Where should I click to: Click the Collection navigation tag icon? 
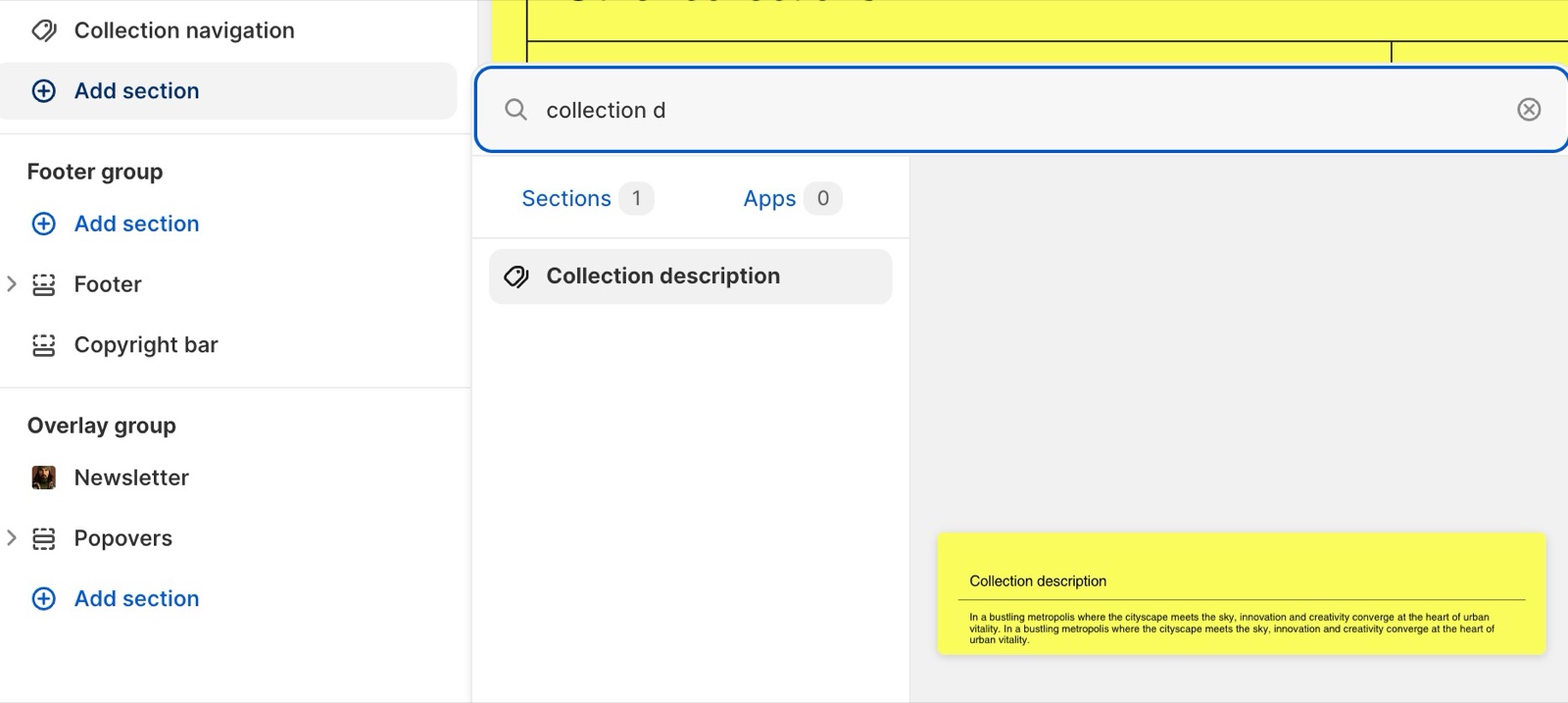(x=44, y=30)
